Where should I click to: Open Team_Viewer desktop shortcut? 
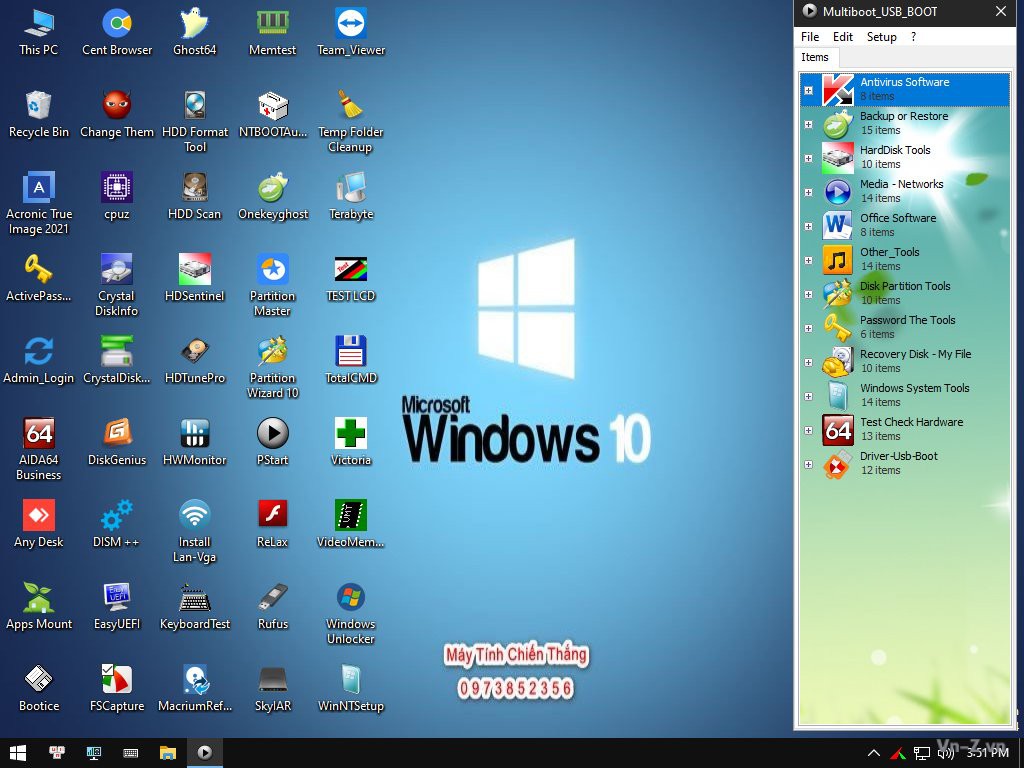pyautogui.click(x=351, y=31)
